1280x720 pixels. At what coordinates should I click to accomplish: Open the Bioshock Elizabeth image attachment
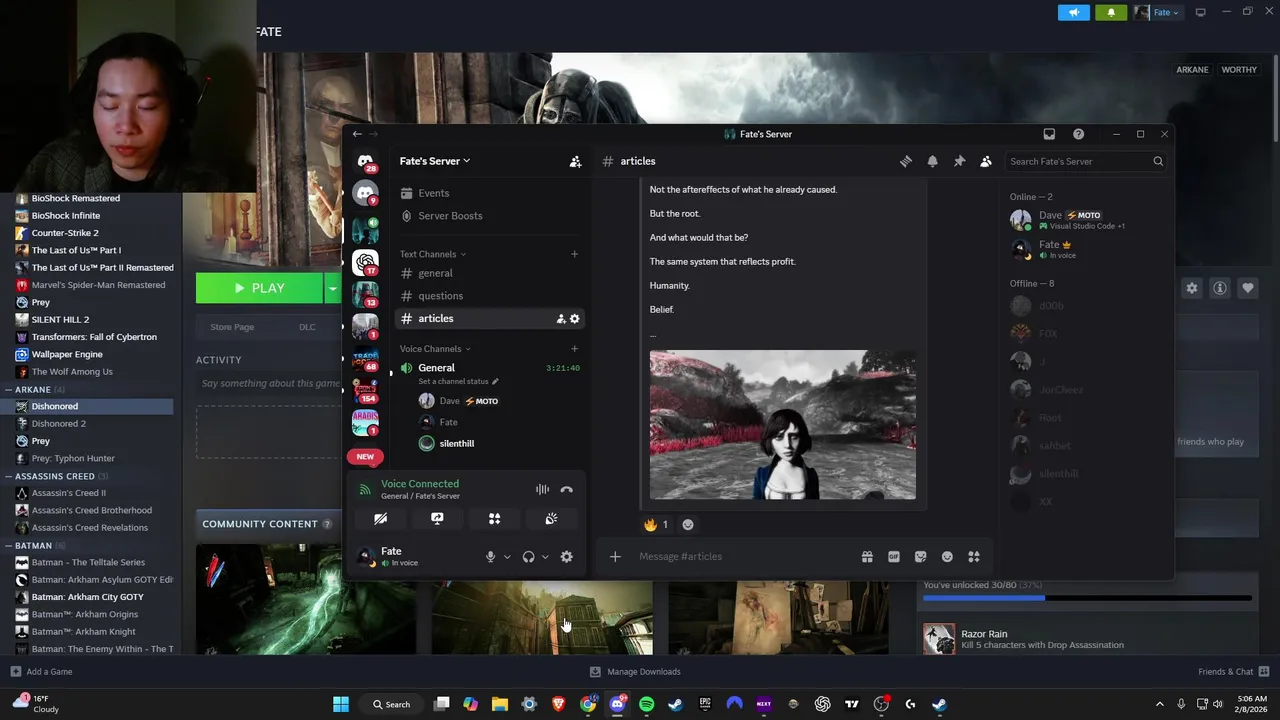point(782,424)
